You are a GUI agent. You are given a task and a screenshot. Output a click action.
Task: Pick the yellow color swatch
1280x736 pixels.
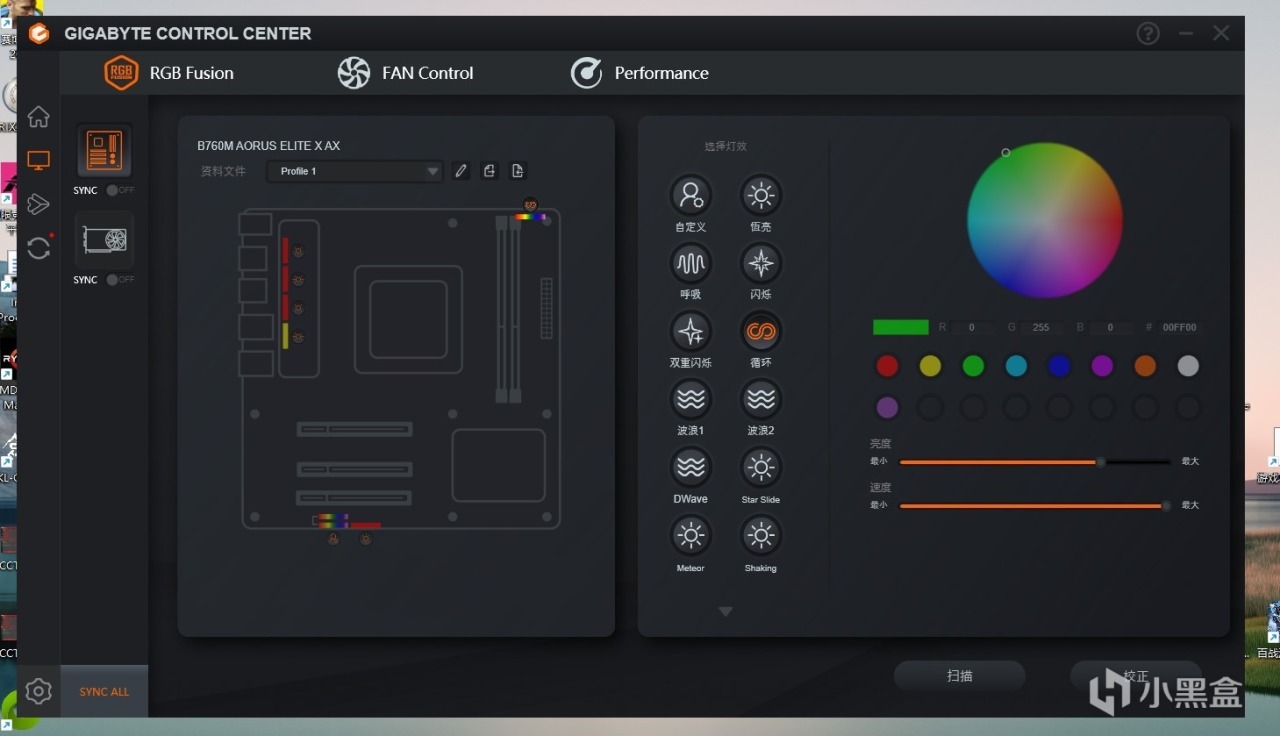tap(930, 366)
